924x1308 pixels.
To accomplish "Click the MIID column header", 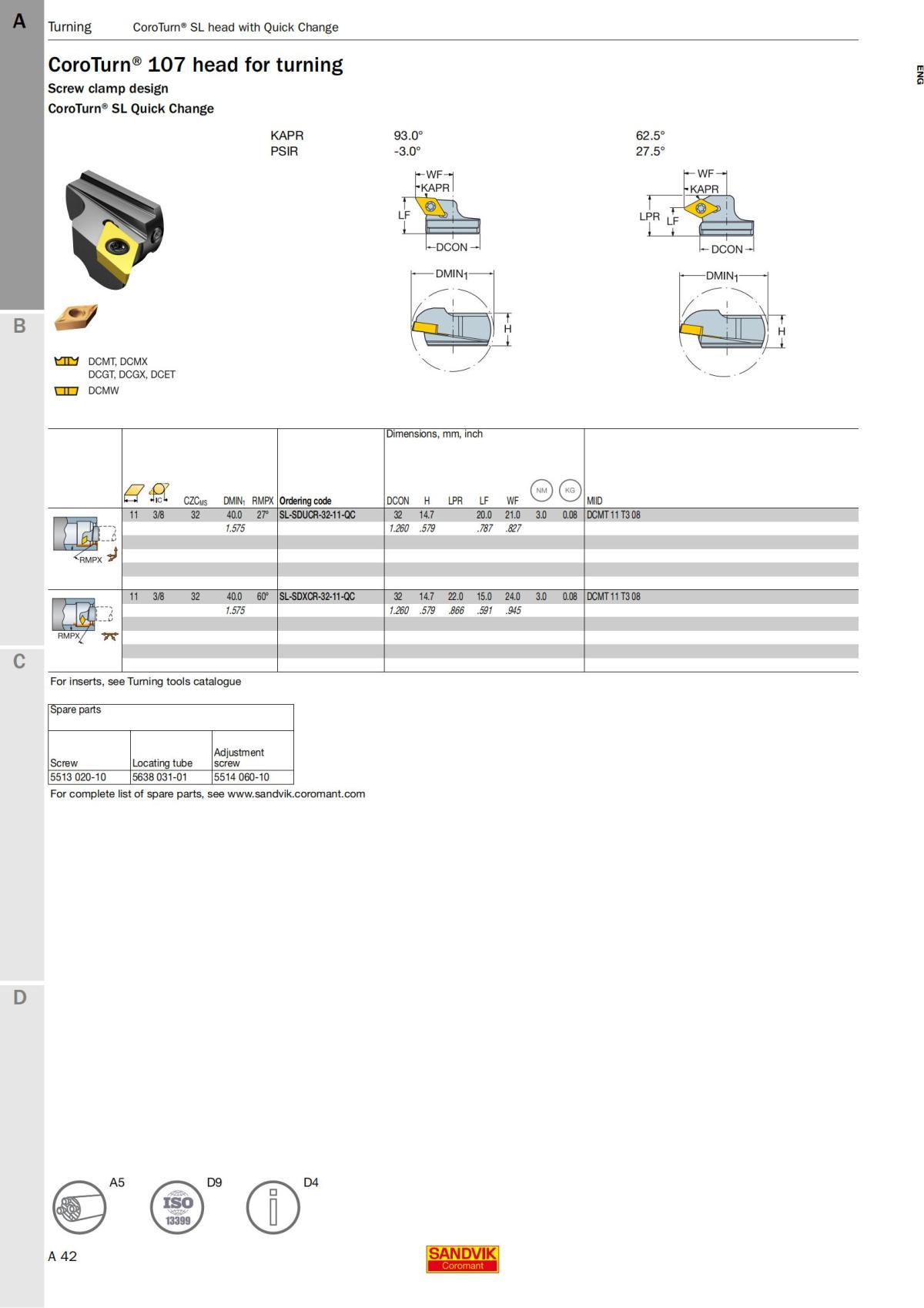I will (x=594, y=501).
